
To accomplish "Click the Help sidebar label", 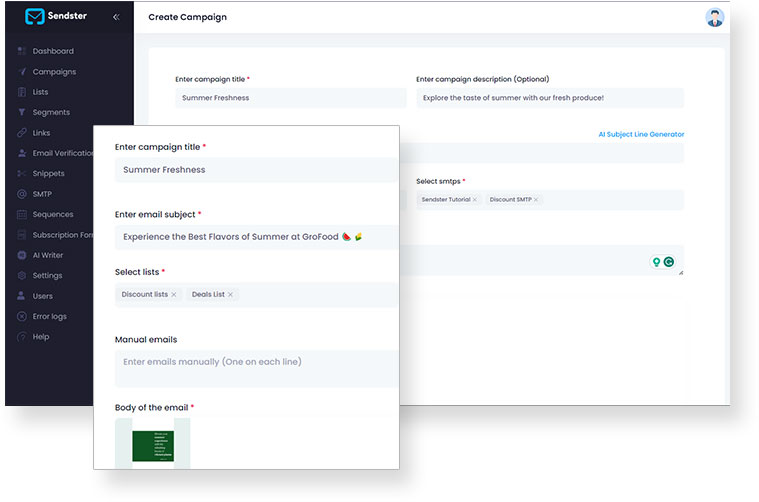I will (41, 336).
